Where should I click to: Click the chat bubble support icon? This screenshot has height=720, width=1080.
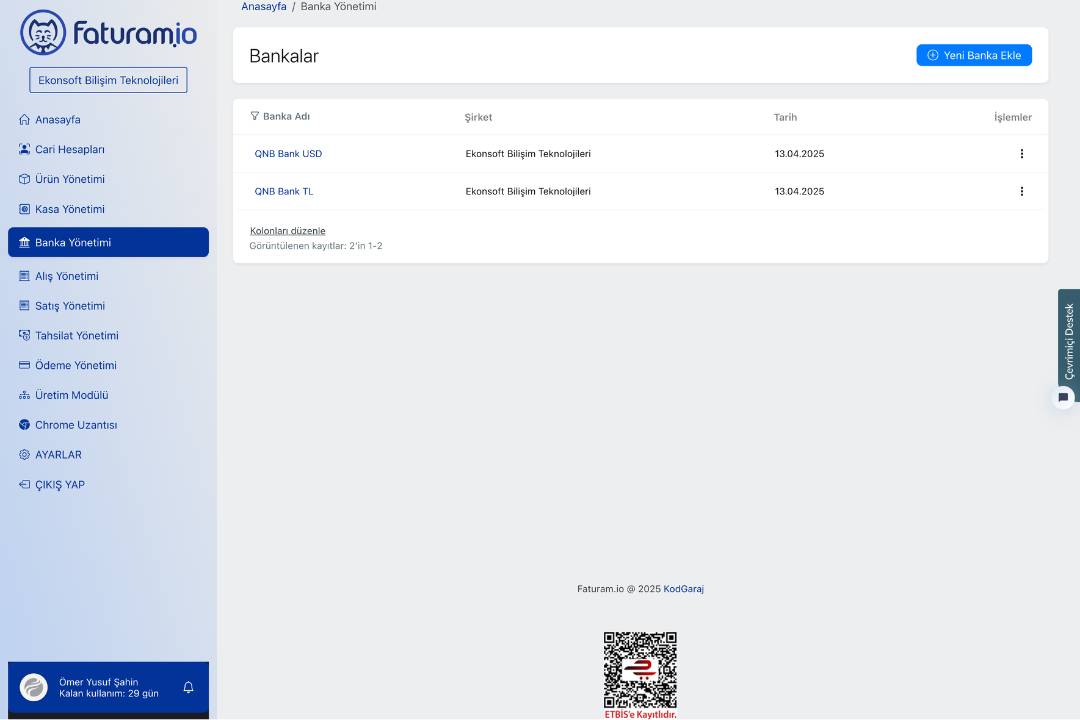(1063, 398)
